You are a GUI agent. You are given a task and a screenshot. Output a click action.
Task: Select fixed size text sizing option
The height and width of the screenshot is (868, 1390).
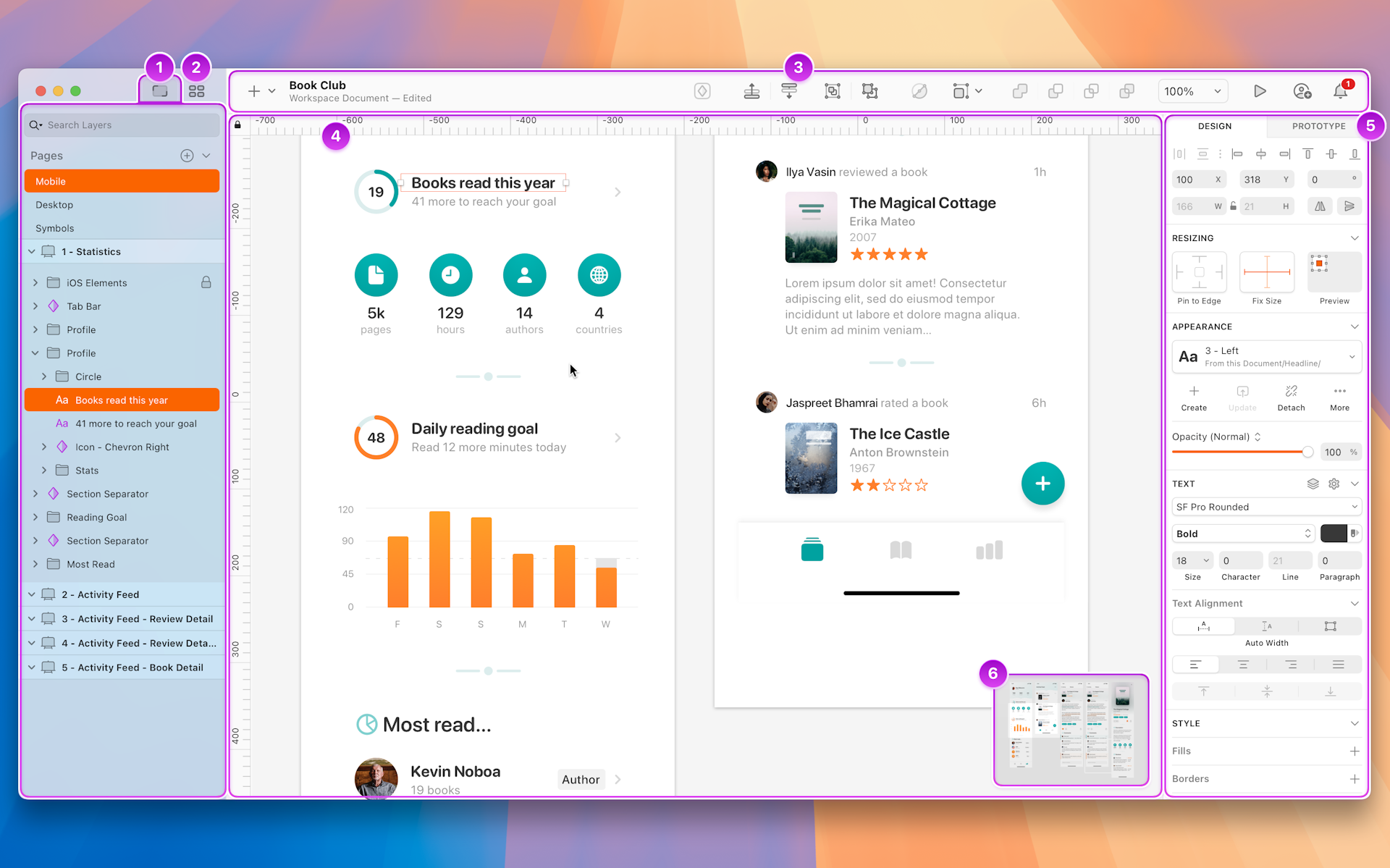point(1331,626)
